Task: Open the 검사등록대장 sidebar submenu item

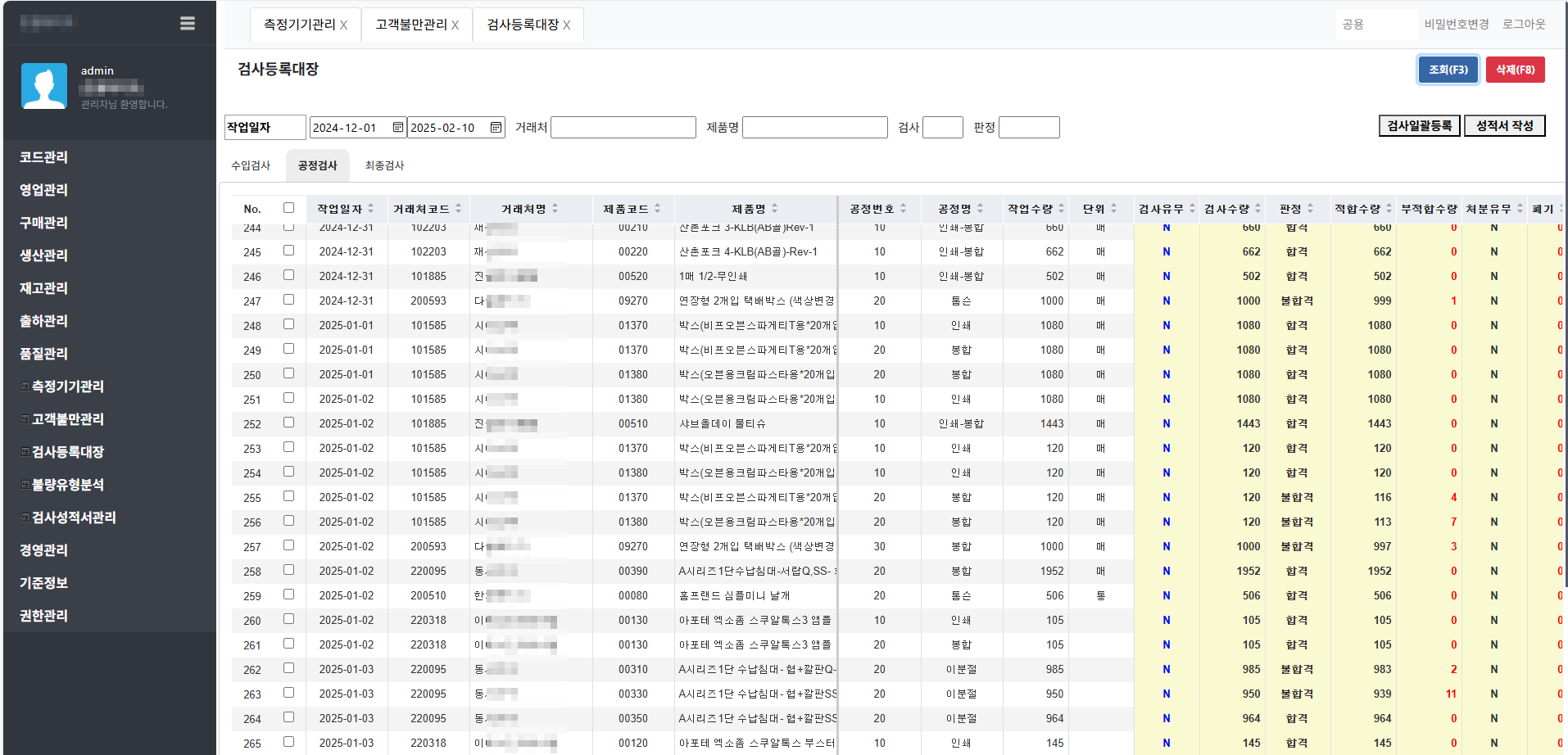Action: (x=67, y=452)
